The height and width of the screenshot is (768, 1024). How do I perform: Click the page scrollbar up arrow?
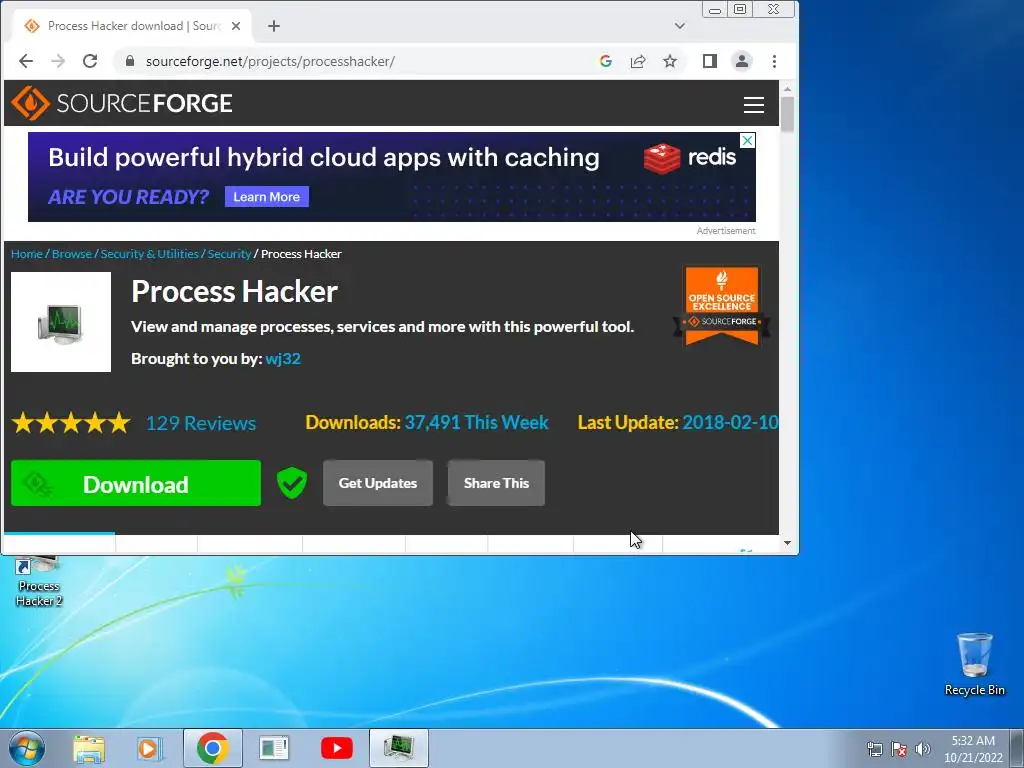pyautogui.click(x=788, y=89)
